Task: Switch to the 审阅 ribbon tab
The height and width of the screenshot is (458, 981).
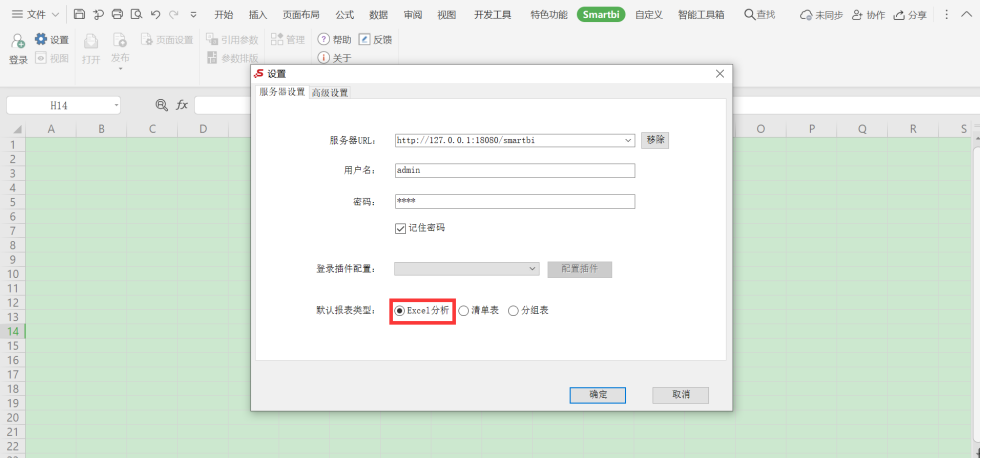Action: click(x=412, y=14)
